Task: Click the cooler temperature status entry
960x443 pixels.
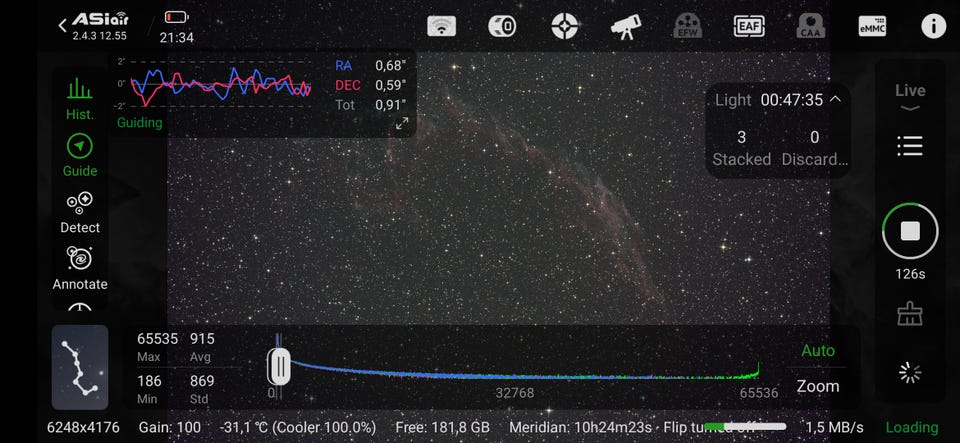Action: tap(298, 427)
